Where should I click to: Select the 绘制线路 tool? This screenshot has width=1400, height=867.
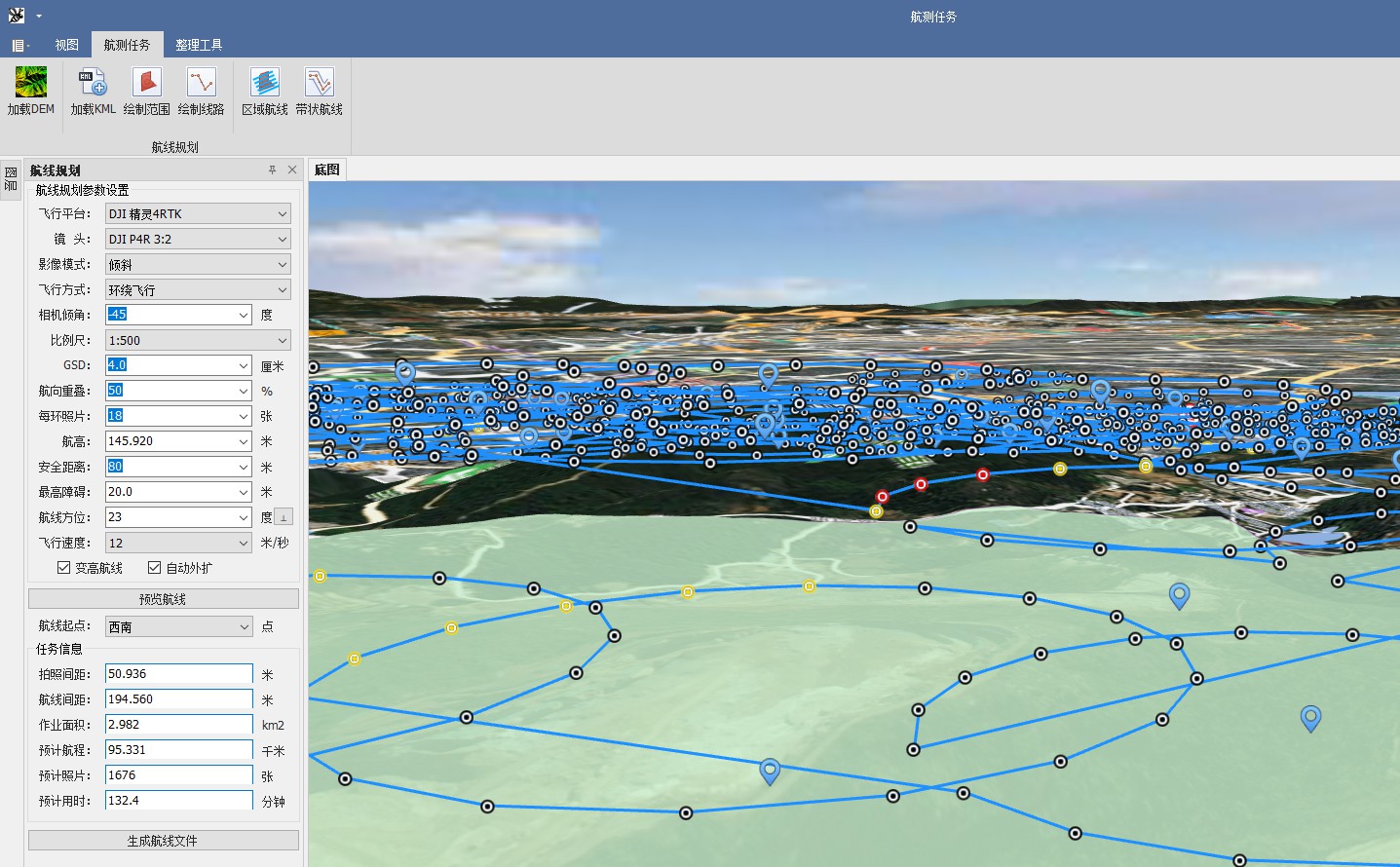tap(201, 92)
